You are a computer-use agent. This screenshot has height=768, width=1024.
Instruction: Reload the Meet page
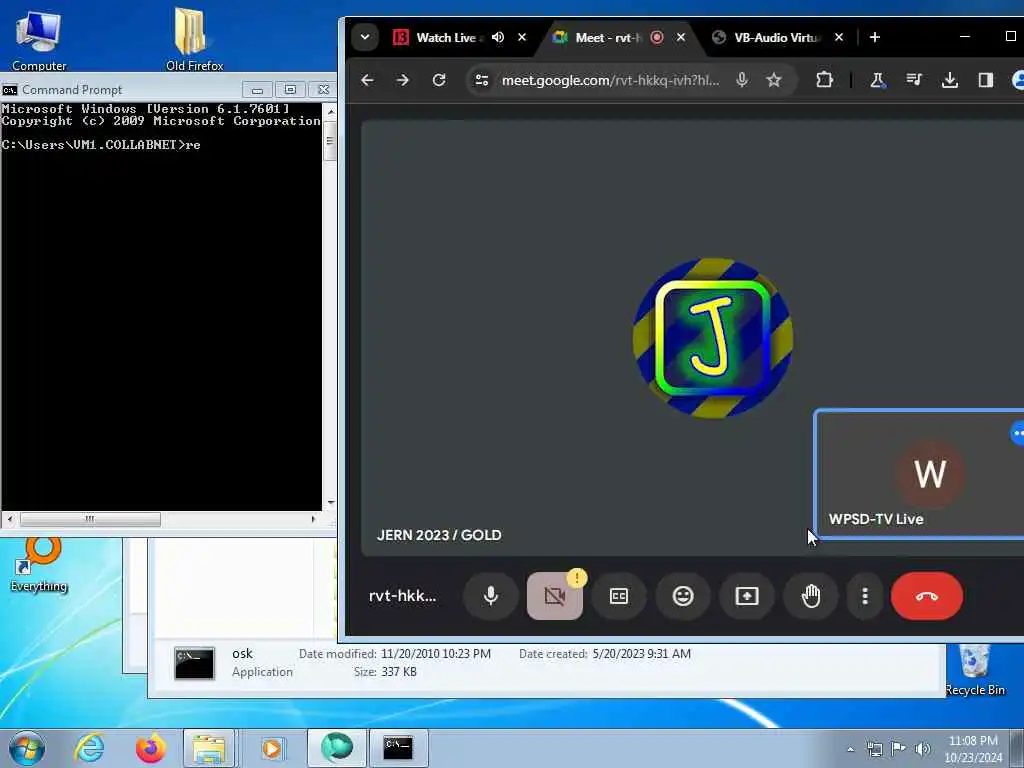439,80
